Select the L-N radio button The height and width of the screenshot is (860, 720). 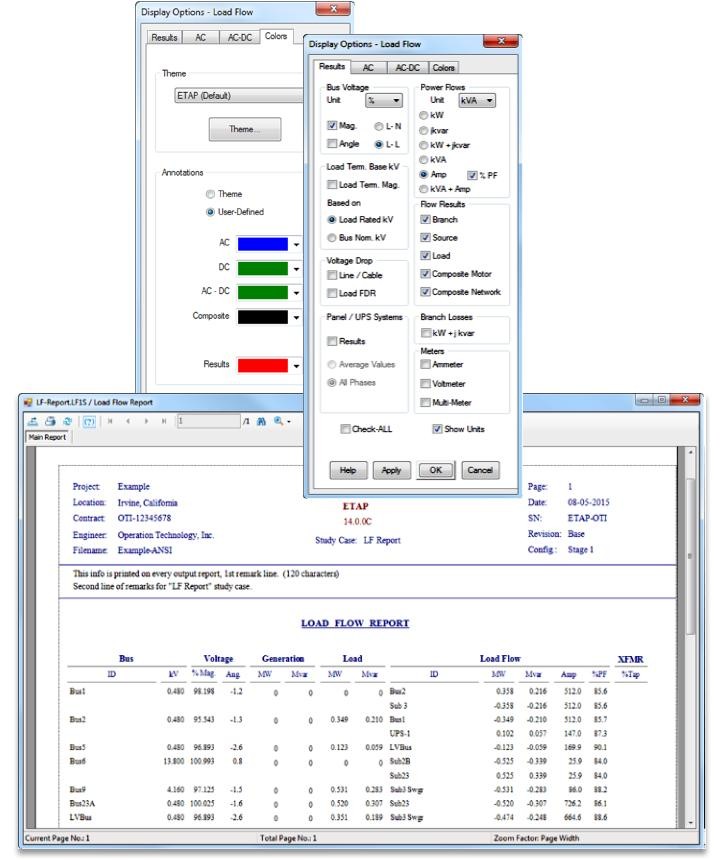click(x=379, y=126)
